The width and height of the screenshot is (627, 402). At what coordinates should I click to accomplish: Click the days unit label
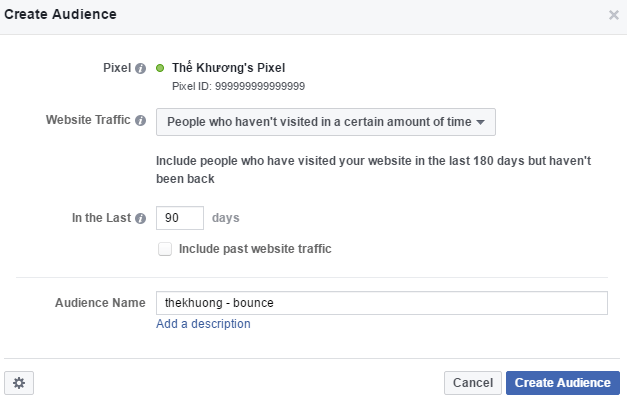pos(225,218)
